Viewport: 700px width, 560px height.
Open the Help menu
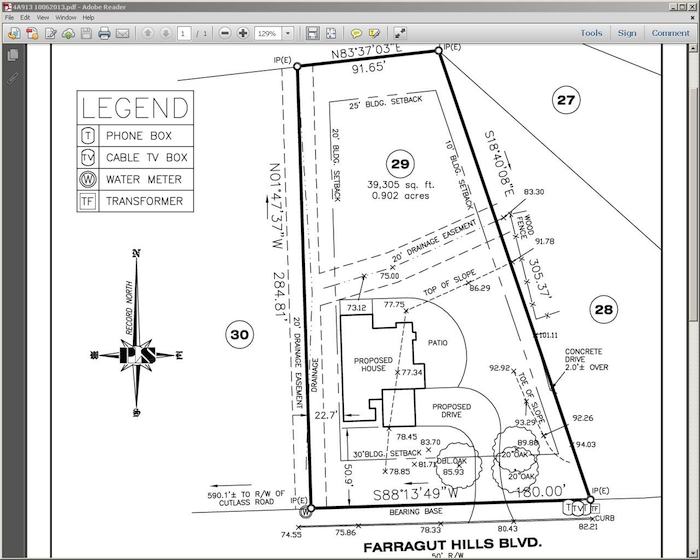coord(88,17)
